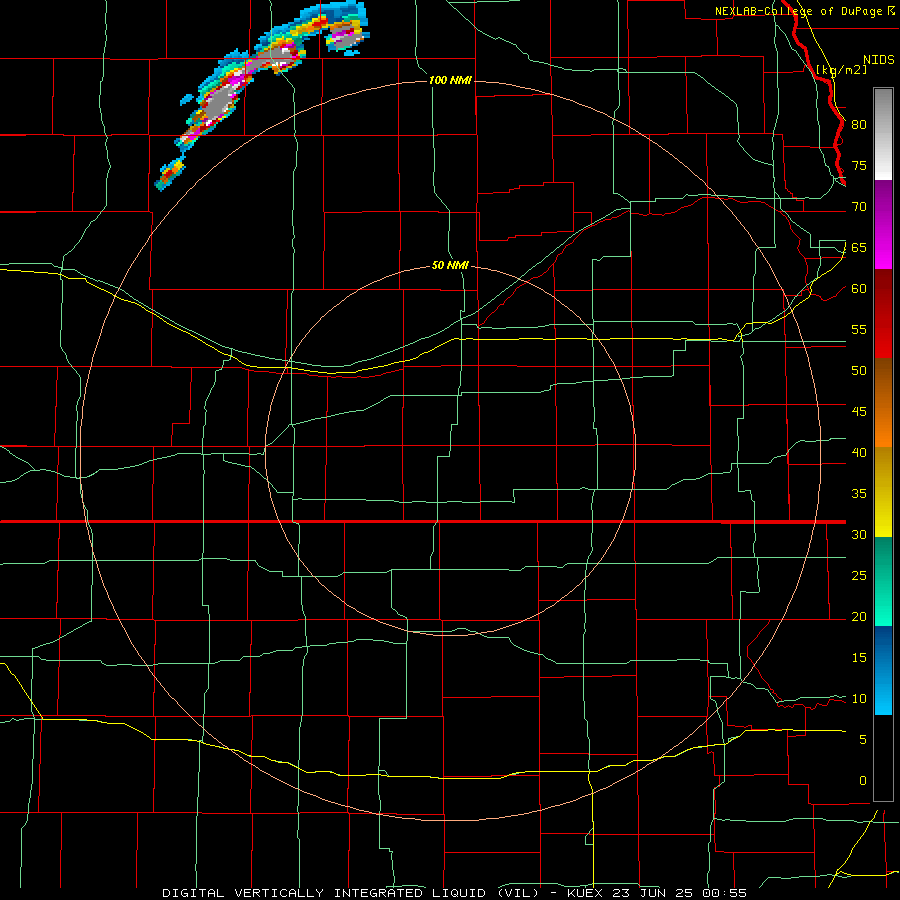Click the 75 value on the VIL scale
Screen dimensions: 900x900
tap(859, 165)
